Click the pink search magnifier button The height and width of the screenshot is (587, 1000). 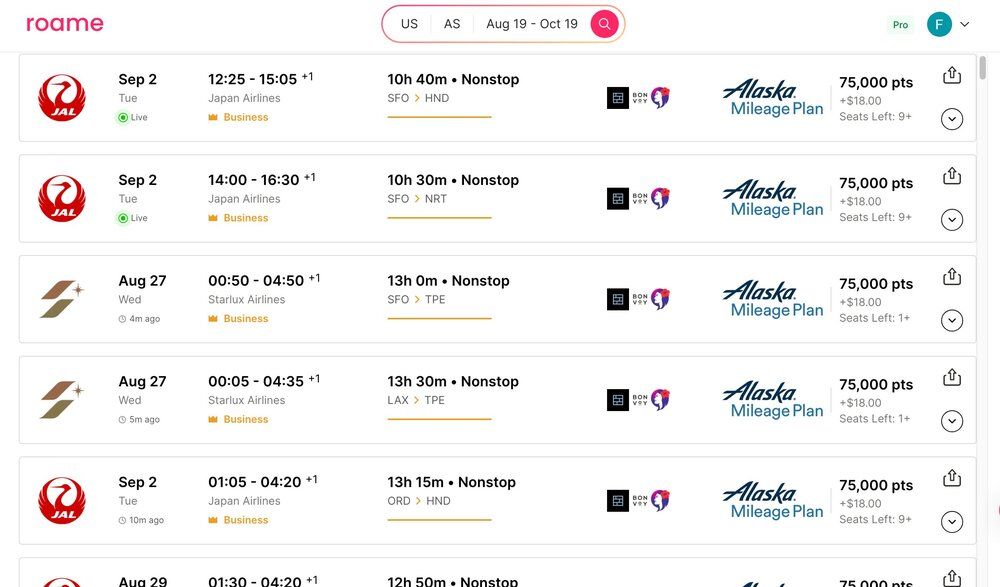pyautogui.click(x=604, y=24)
